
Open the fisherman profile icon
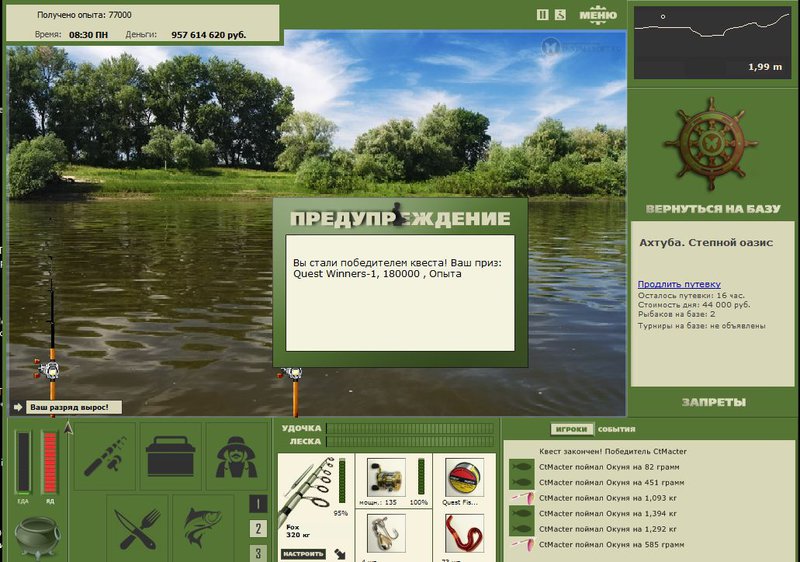(236, 455)
